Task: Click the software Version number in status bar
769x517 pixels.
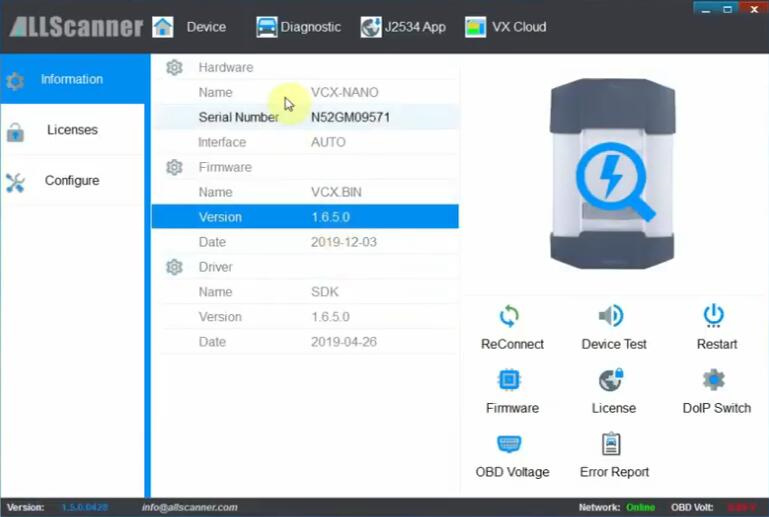Action: (x=85, y=507)
